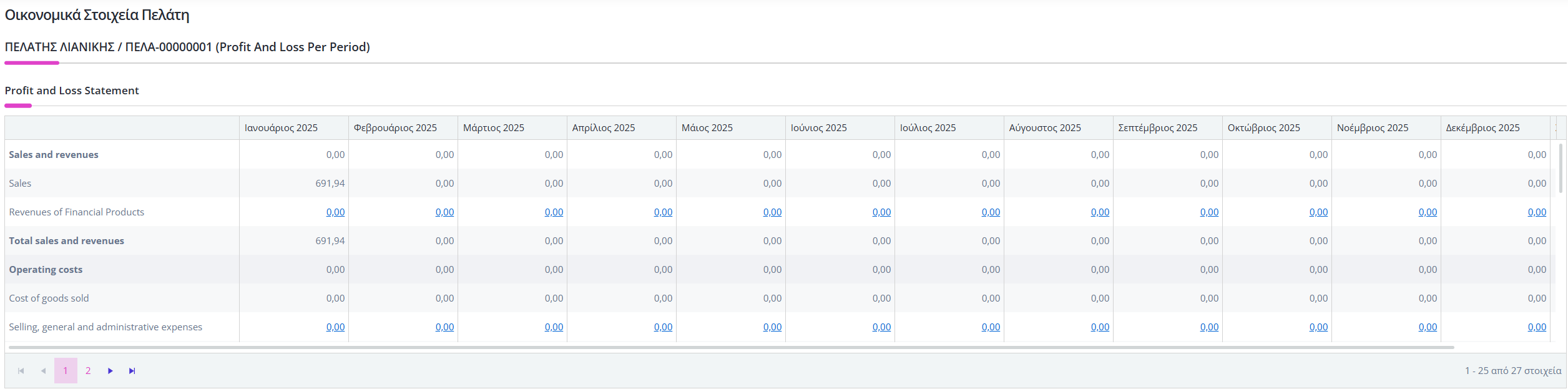Click the vertical scrollbar of the table
The height and width of the screenshot is (389, 1568).
(1561, 169)
